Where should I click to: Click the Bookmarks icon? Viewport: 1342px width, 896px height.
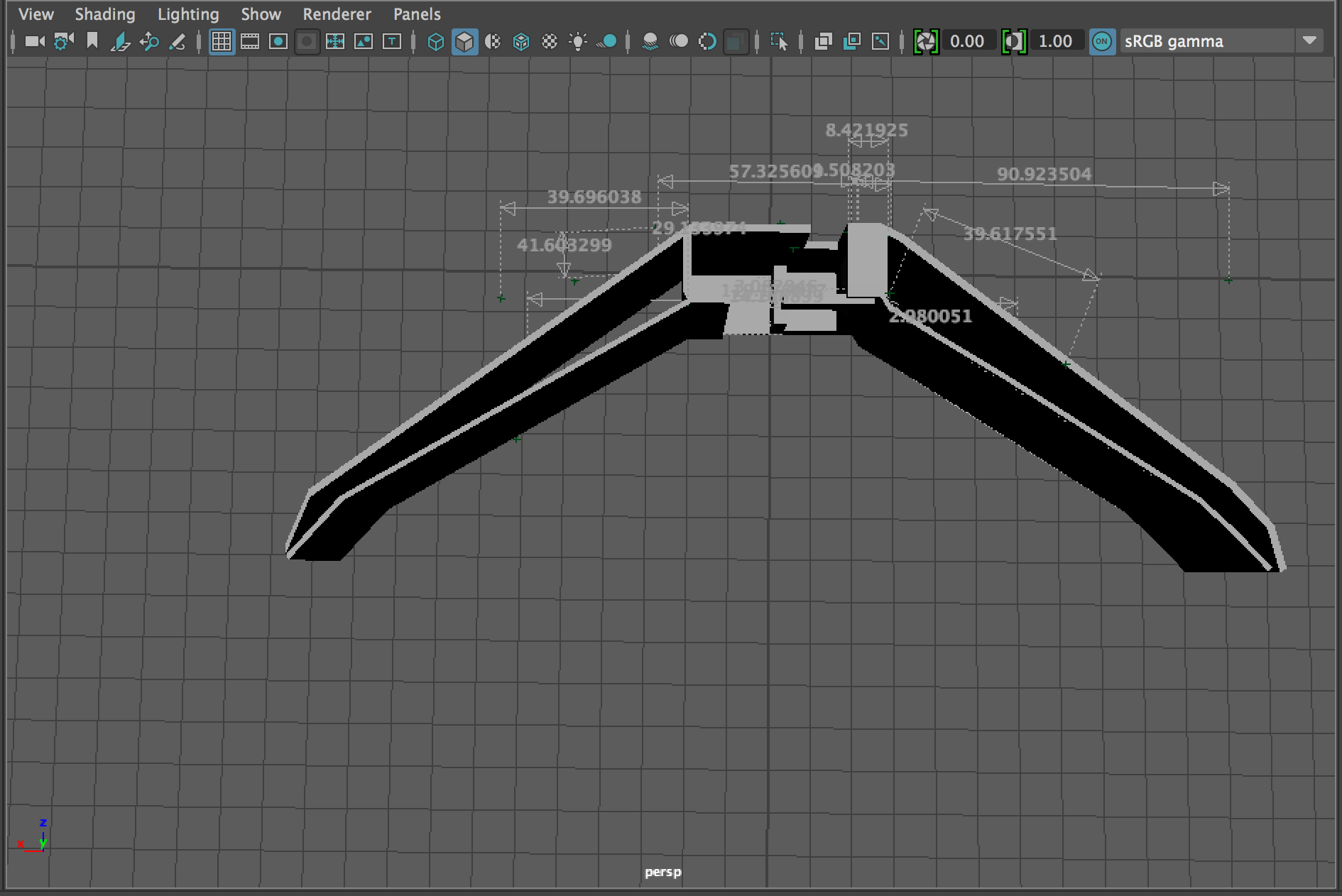pos(92,41)
